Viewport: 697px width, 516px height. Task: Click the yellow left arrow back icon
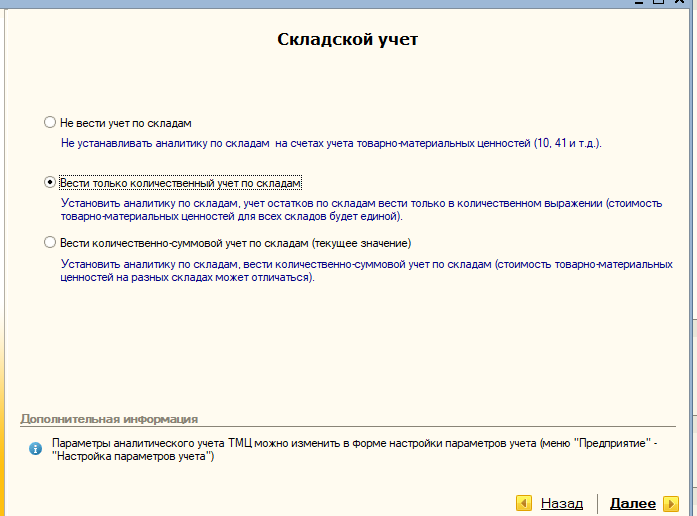(524, 503)
